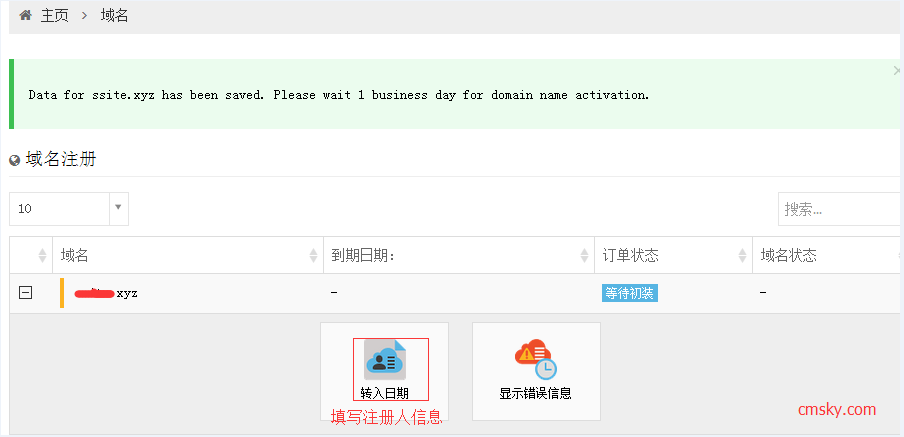Click the 域名 breadcrumb item
Screen dimensions: 904x437
[114, 16]
